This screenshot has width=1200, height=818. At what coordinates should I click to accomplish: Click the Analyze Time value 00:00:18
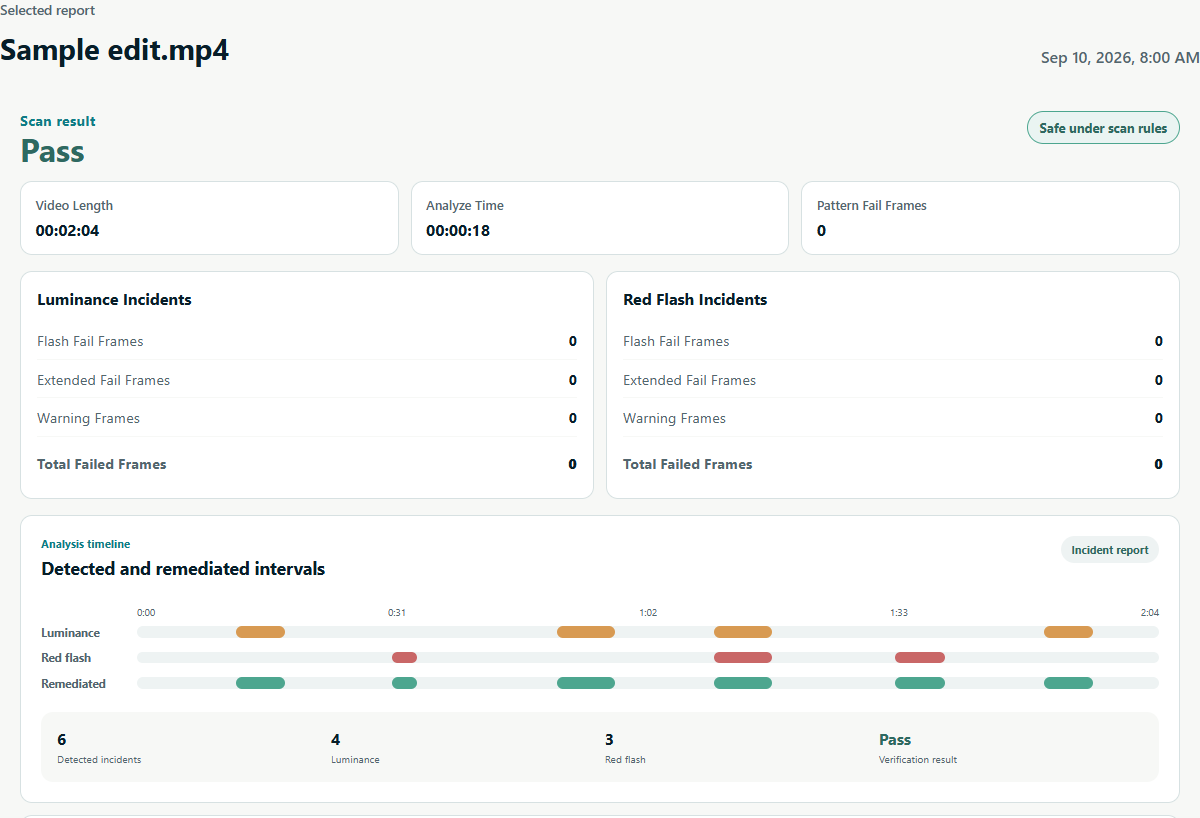coord(458,231)
